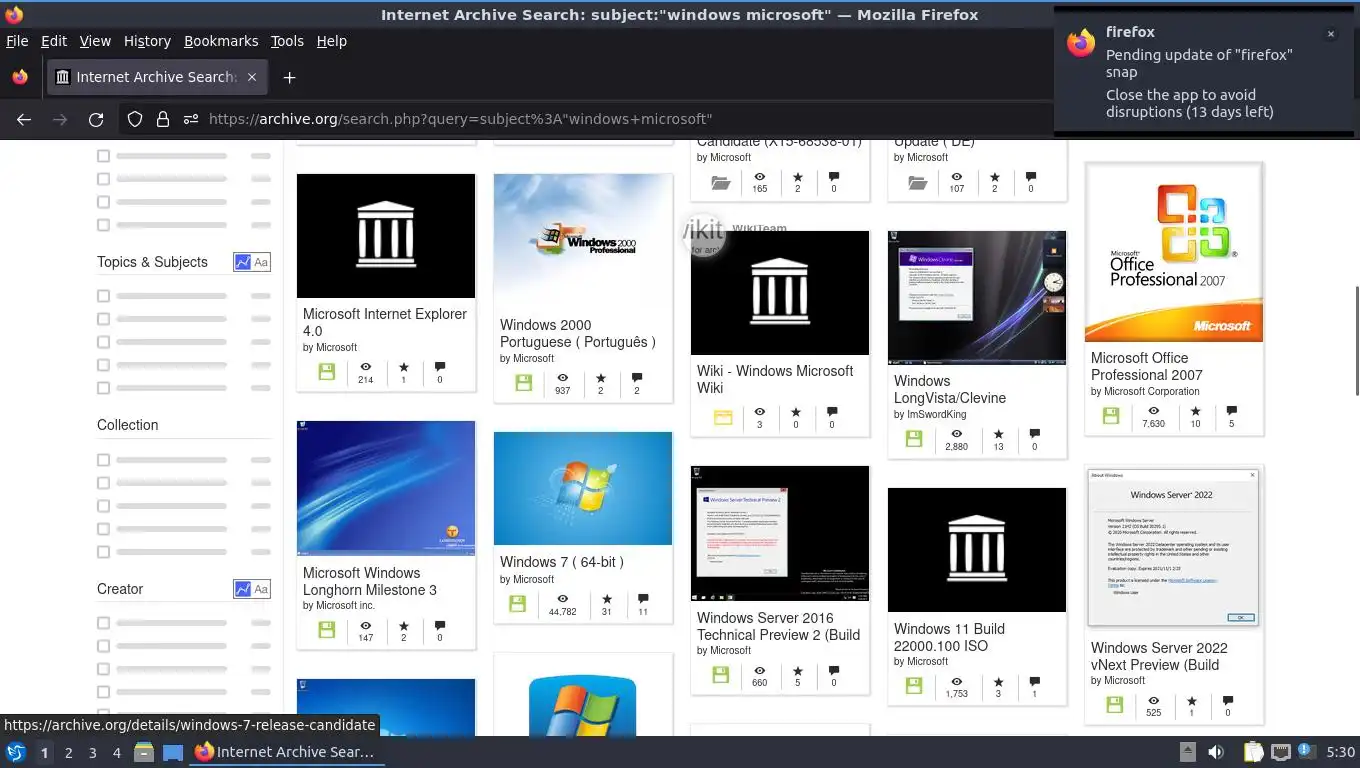This screenshot has height=768, width=1360.
Task: Open the taskbar application menu icon
Action: pyautogui.click(x=15, y=752)
